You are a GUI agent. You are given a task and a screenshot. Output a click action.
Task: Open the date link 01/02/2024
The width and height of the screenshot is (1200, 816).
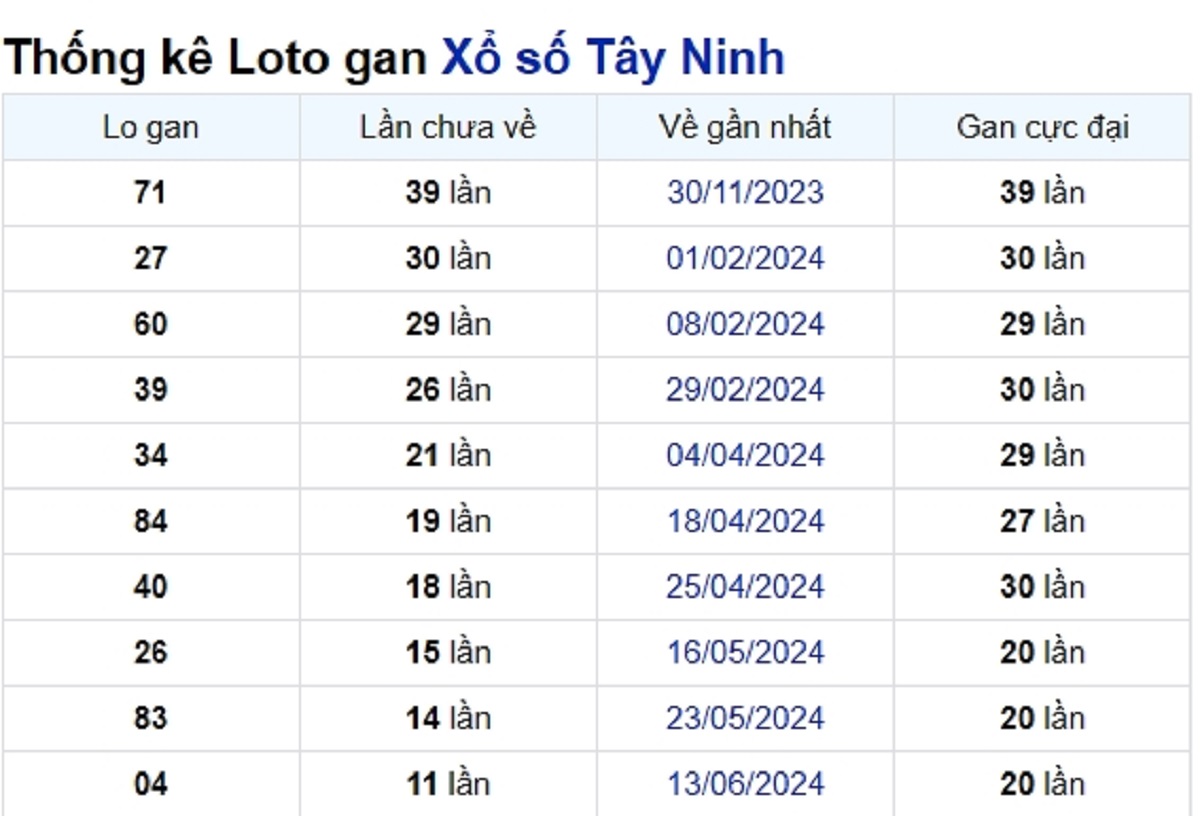745,258
